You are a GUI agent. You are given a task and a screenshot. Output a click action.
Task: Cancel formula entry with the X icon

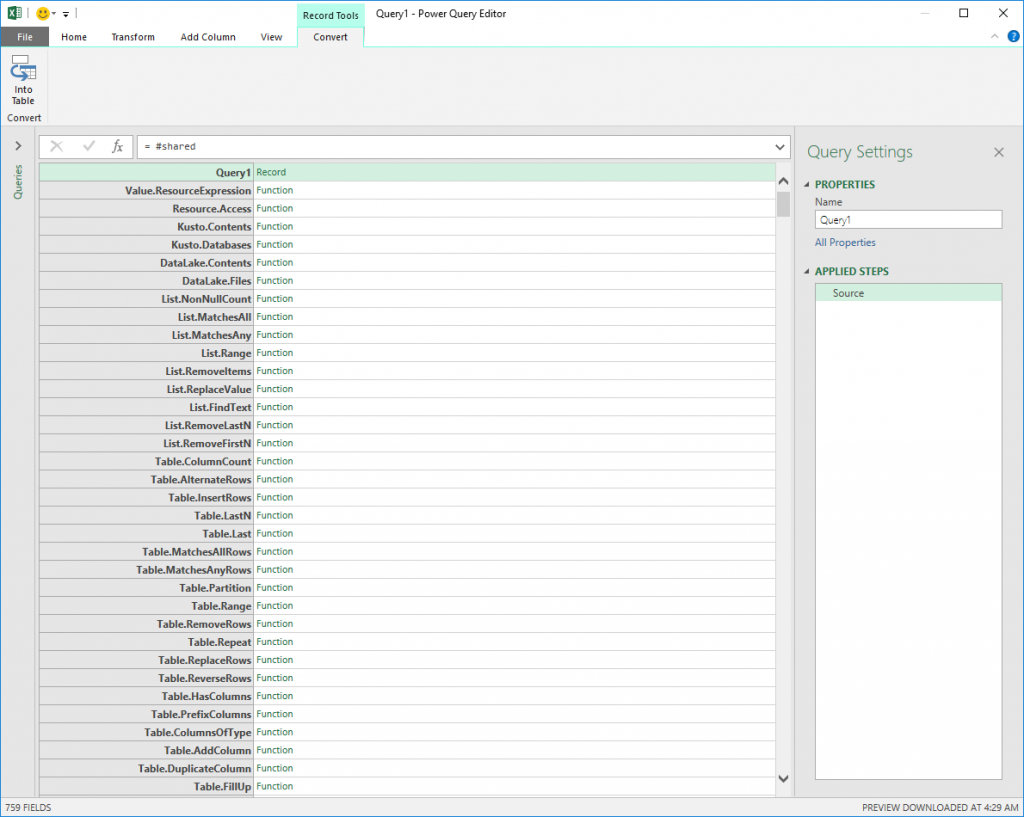(x=57, y=146)
